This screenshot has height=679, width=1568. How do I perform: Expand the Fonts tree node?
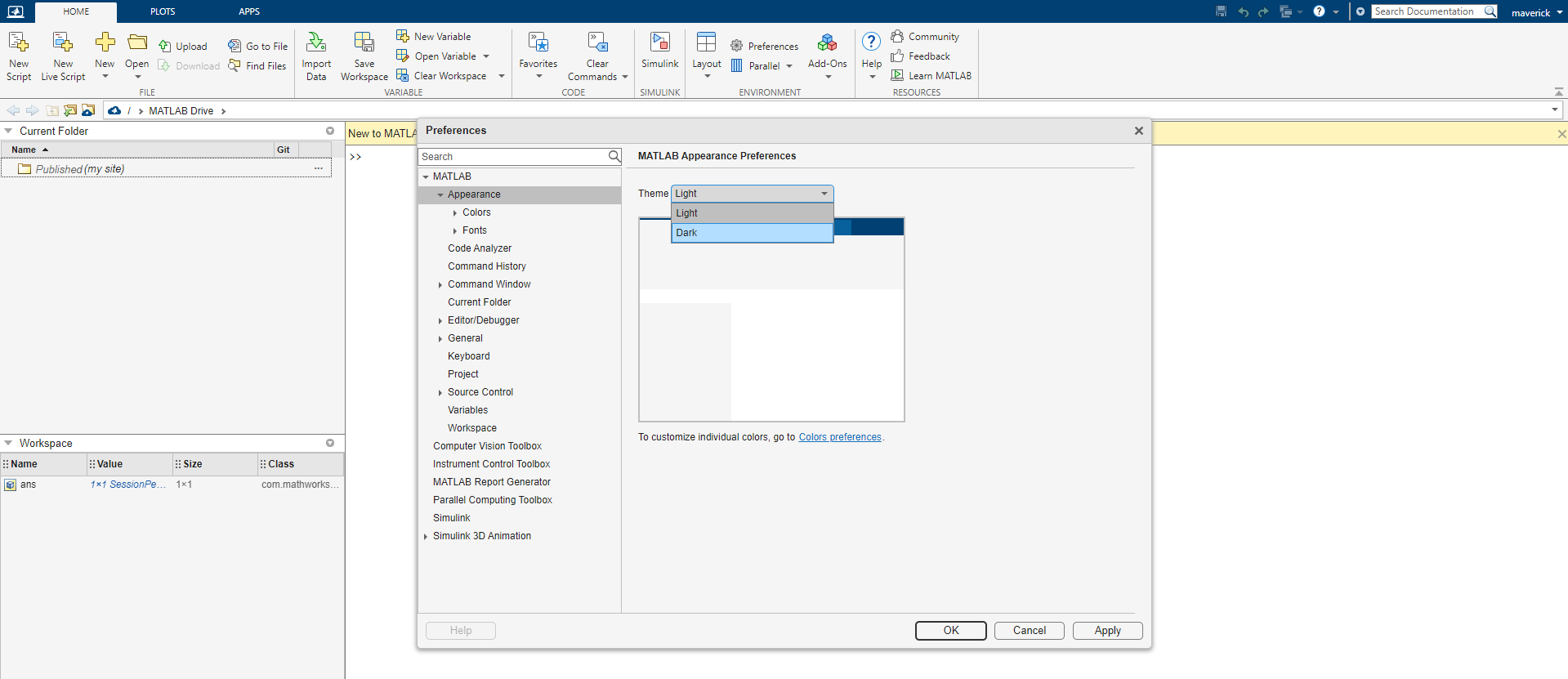coord(455,230)
